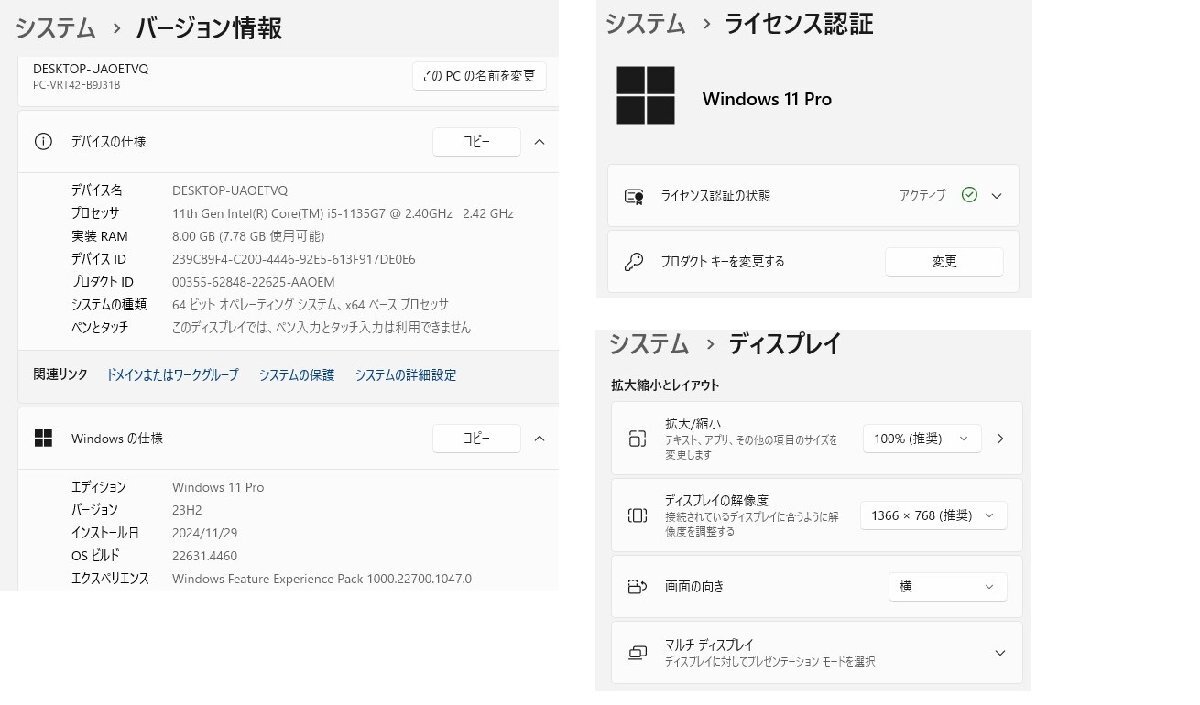The image size is (1200, 705).
Task: Click the license activation status icon
Action: click(633, 196)
